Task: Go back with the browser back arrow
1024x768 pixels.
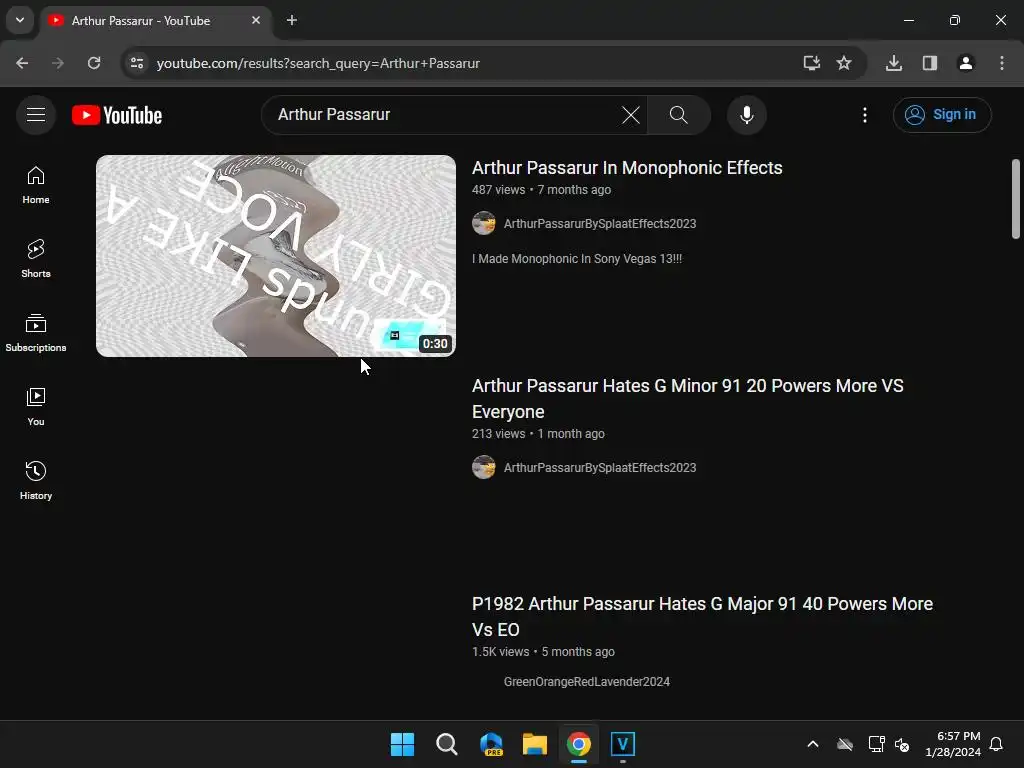Action: tap(22, 63)
